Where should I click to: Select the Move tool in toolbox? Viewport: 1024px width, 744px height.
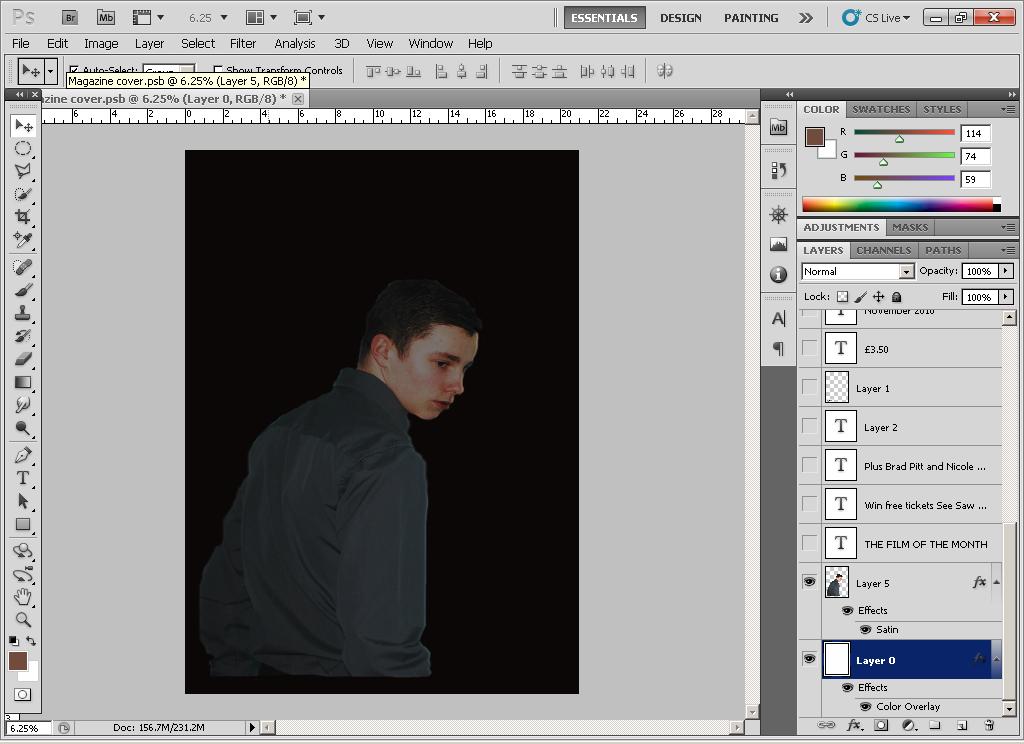23,125
